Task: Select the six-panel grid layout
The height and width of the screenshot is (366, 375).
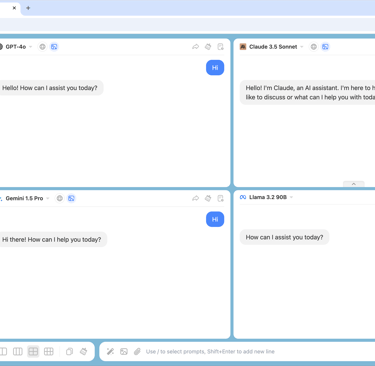Action: coord(49,351)
